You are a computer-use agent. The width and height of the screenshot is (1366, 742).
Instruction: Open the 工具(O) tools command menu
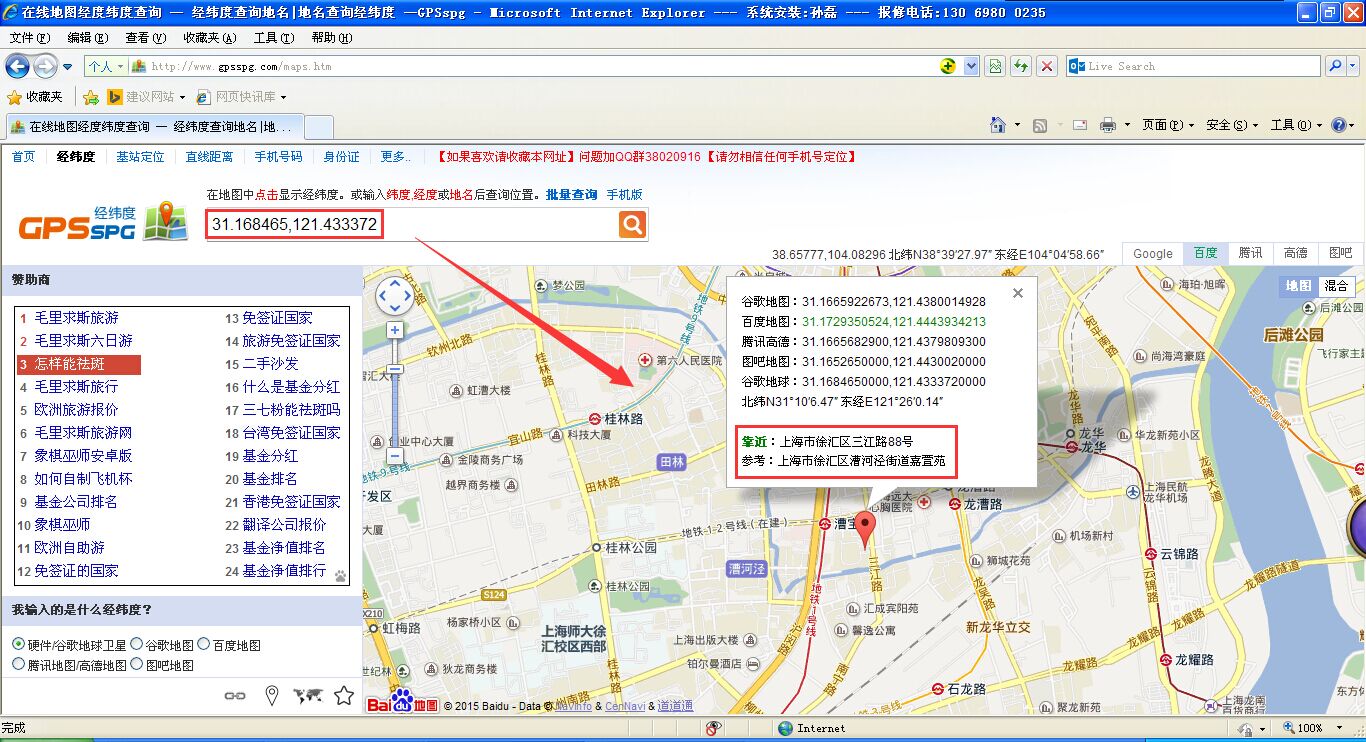pos(1296,125)
